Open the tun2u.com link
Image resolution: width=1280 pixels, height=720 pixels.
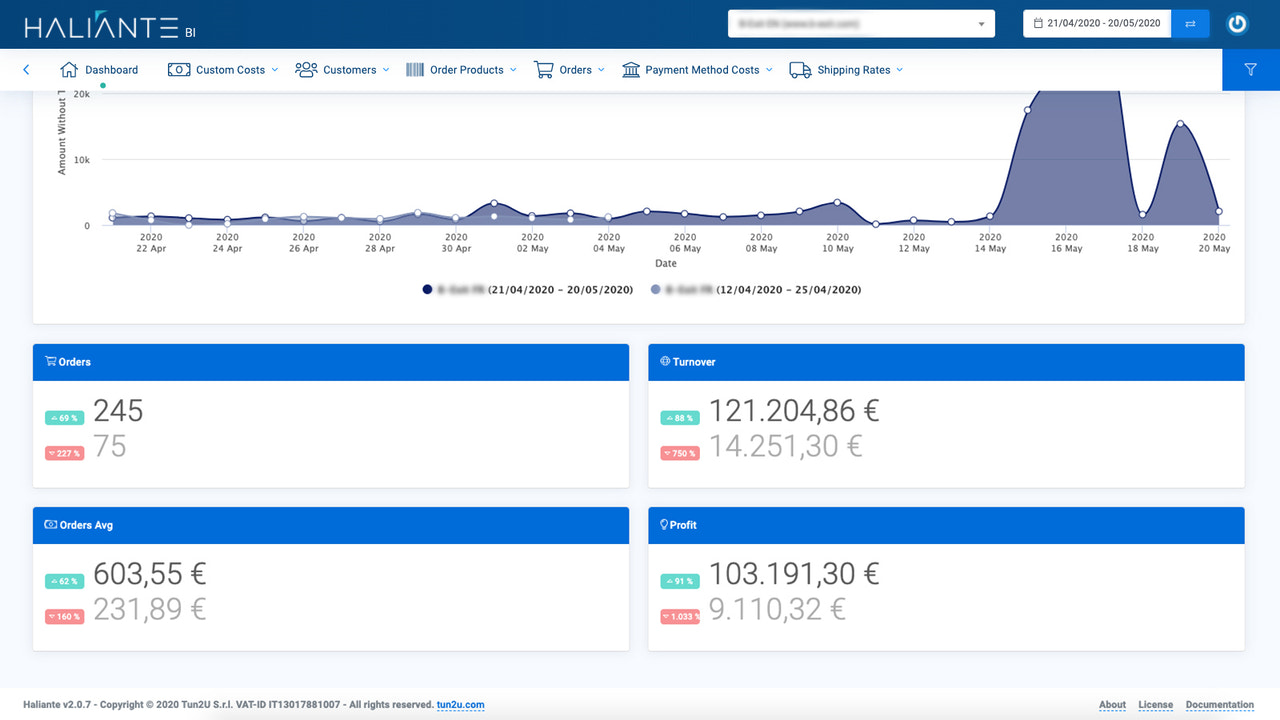tap(460, 705)
